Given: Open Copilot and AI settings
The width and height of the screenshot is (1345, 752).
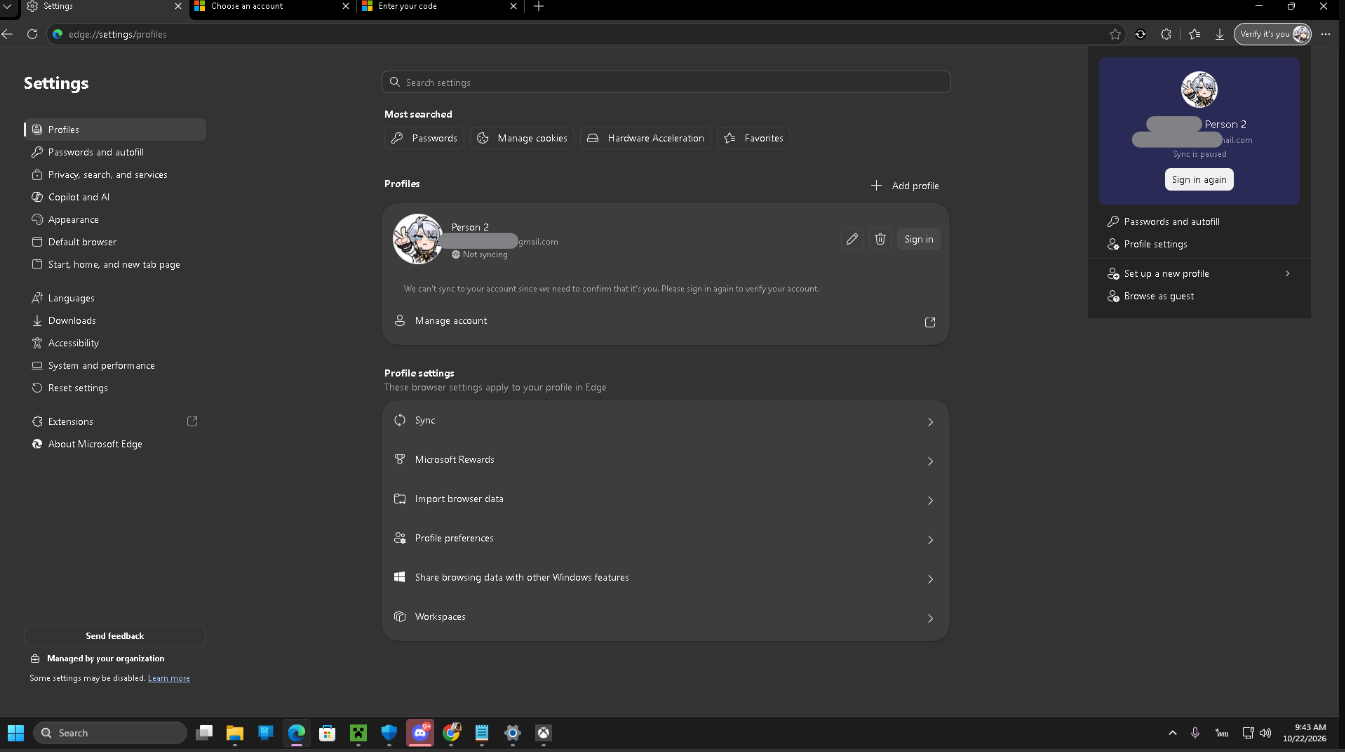Looking at the screenshot, I should 115,197.
